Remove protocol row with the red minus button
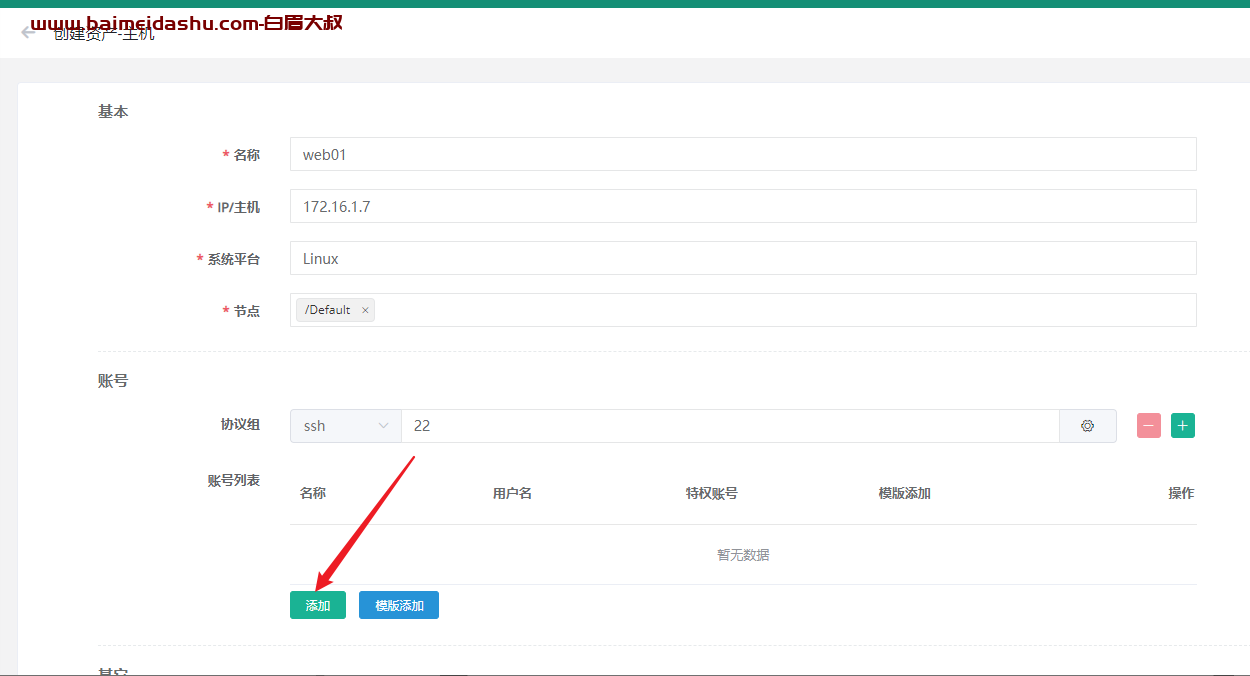This screenshot has width=1250, height=676. pyautogui.click(x=1149, y=426)
